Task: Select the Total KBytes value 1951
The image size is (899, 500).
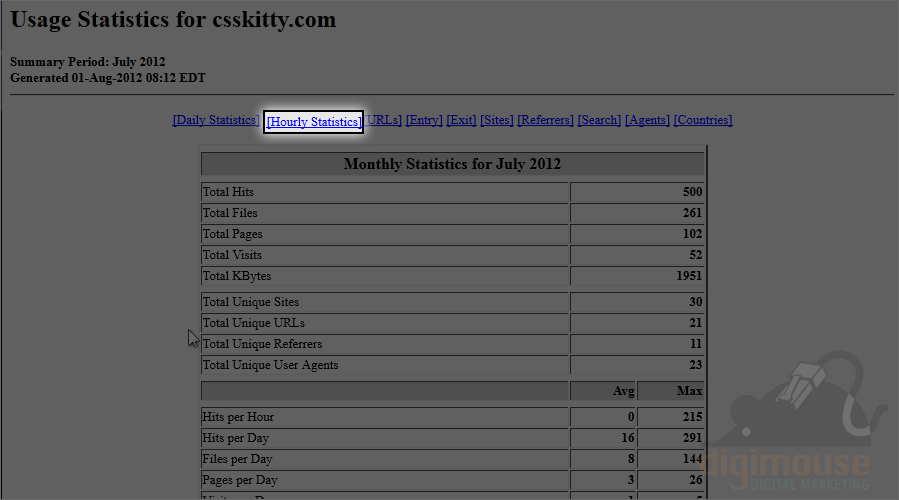Action: (x=689, y=276)
